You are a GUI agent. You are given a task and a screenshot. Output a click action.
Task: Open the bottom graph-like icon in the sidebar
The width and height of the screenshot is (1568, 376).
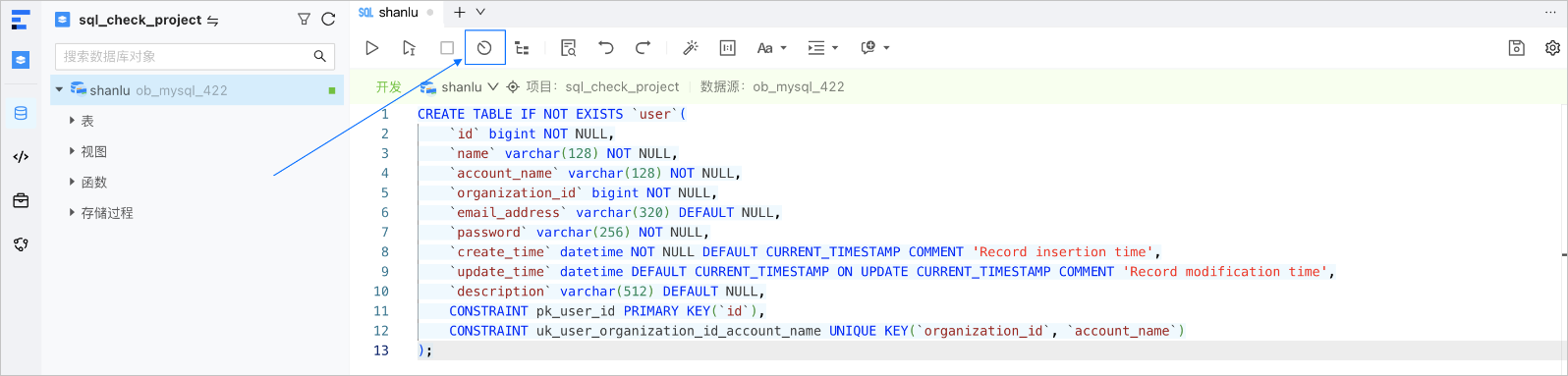(x=21, y=244)
